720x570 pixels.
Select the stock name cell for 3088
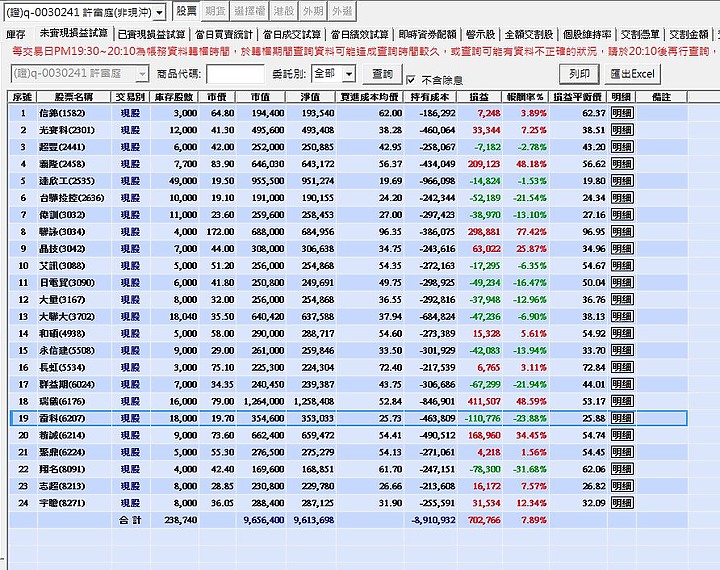74,266
